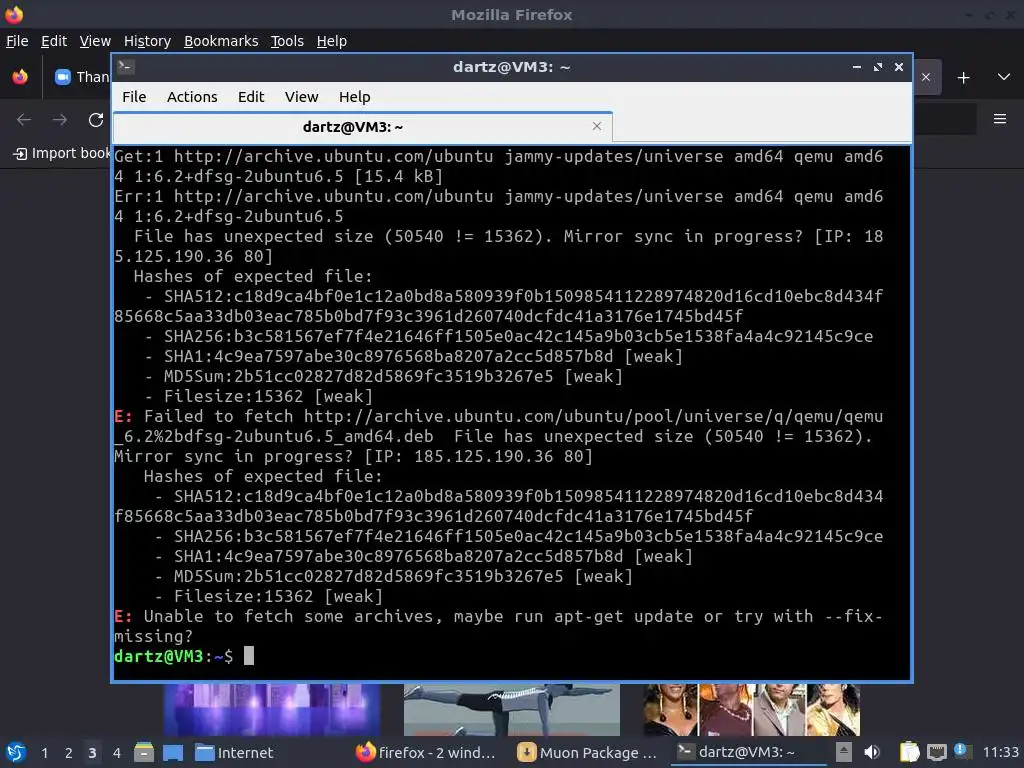The image size is (1024, 768).
Task: Click the 11:33 clock
Action: click(x=1000, y=752)
